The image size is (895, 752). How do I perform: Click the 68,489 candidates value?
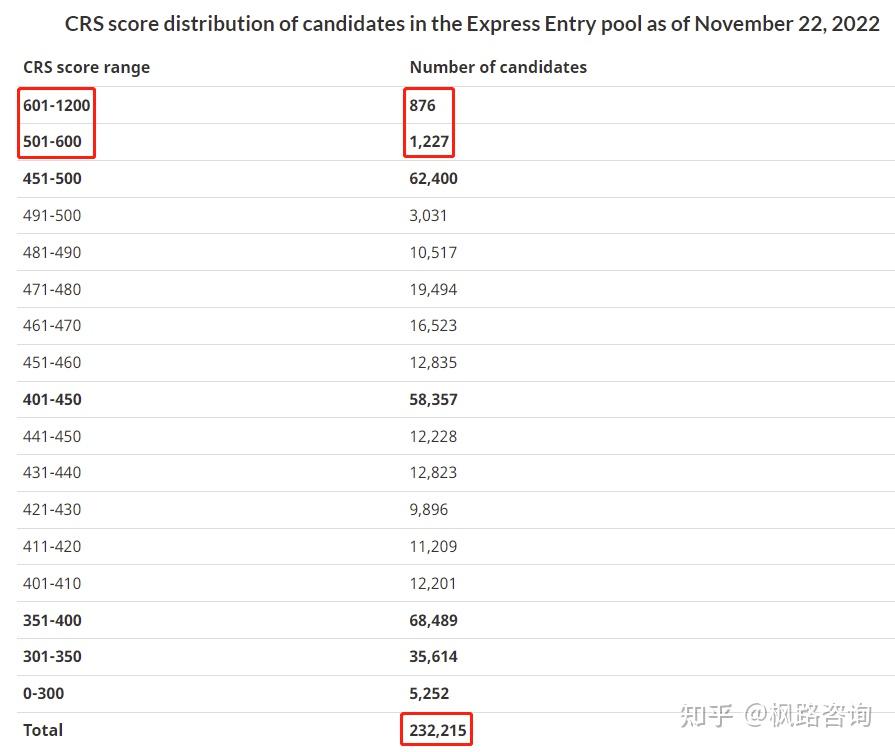pos(433,621)
